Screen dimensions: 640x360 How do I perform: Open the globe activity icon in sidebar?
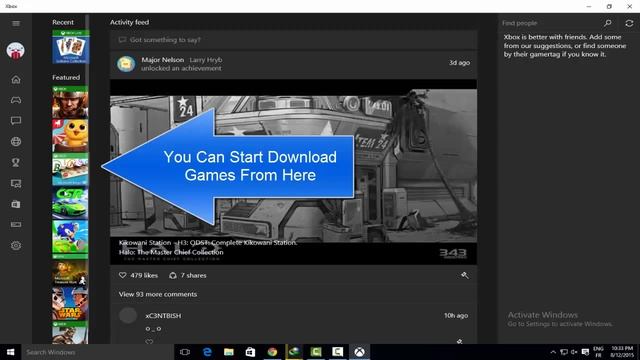click(x=16, y=142)
